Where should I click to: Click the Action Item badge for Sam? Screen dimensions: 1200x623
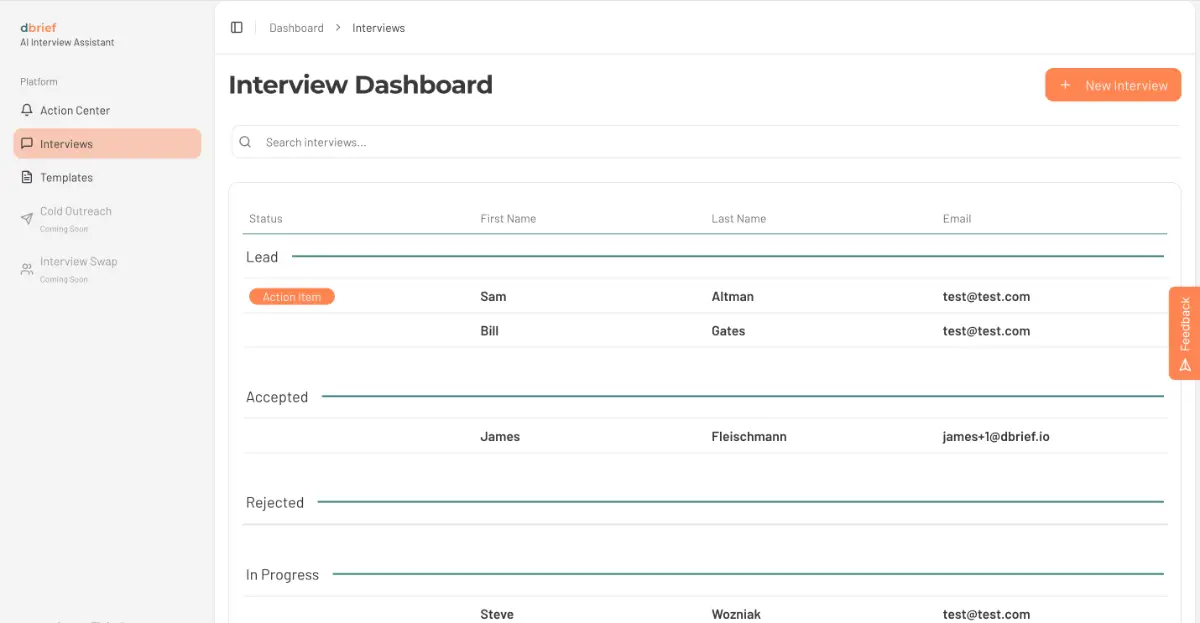[x=291, y=297]
